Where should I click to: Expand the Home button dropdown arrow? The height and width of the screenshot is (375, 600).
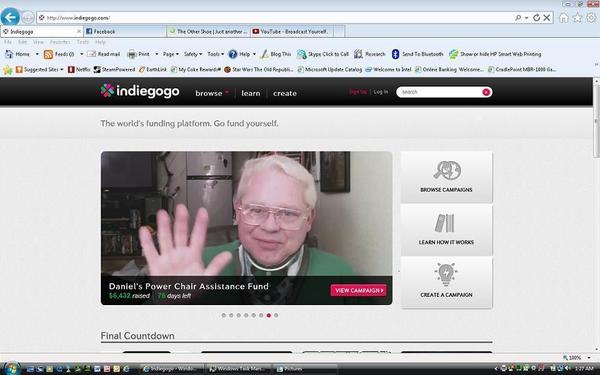point(37,54)
